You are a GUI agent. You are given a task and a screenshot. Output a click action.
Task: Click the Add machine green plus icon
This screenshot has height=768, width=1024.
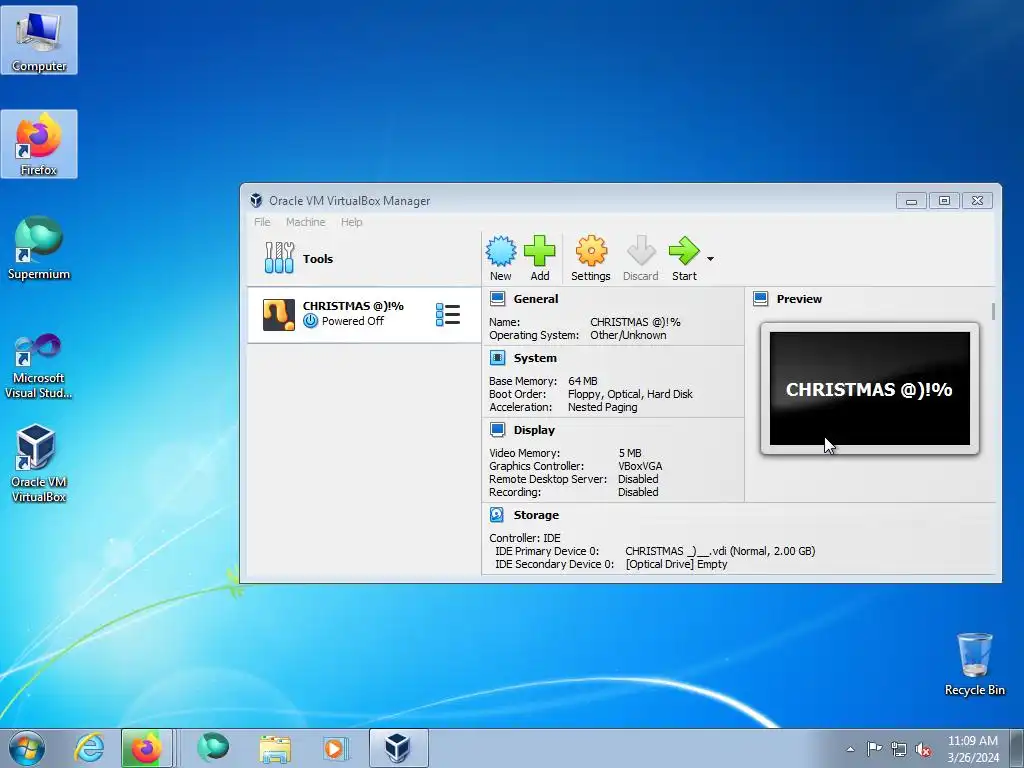[539, 251]
